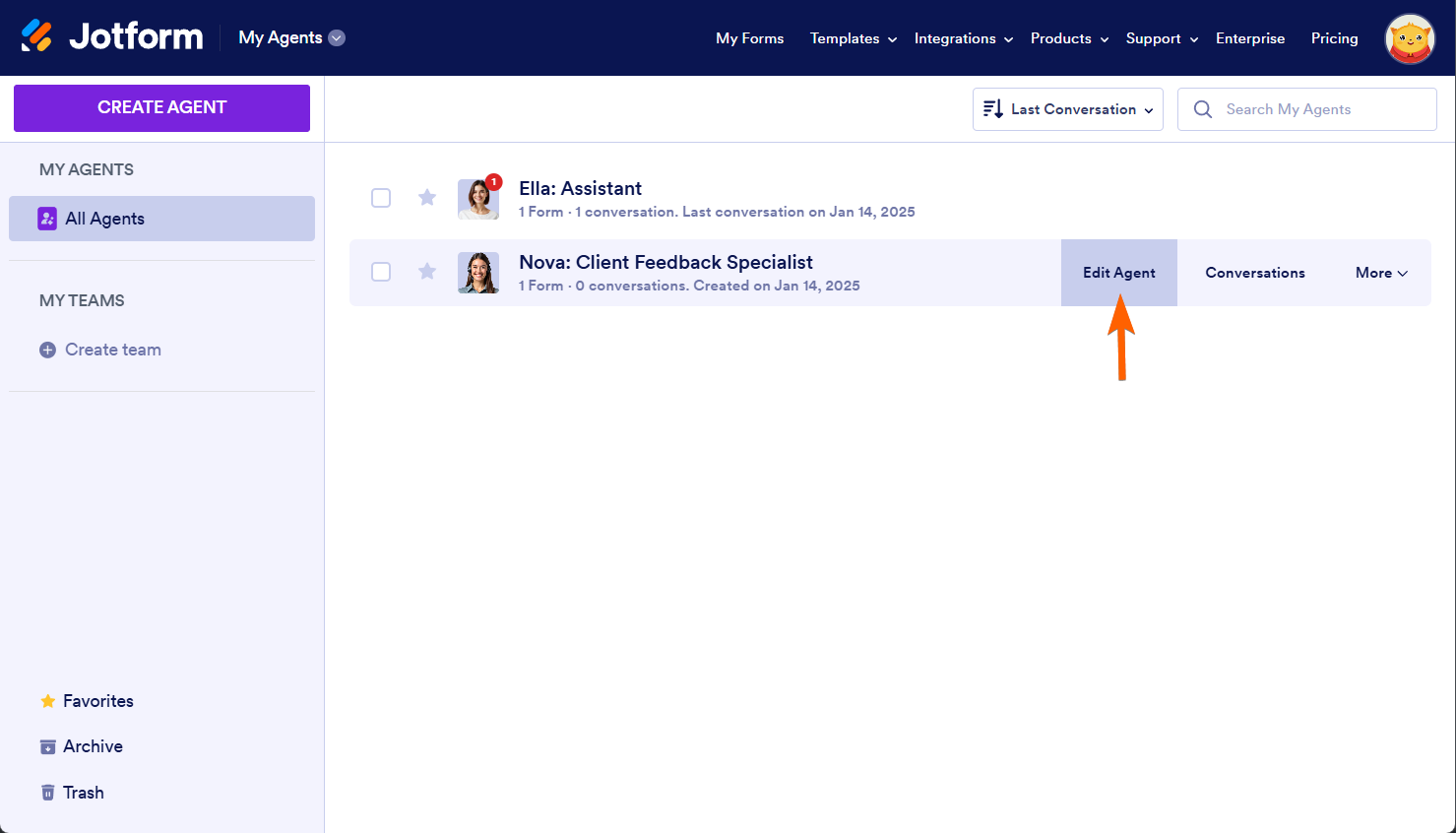
Task: Click Nova's '1 Form · 0 conversations' details text
Action: (x=689, y=286)
